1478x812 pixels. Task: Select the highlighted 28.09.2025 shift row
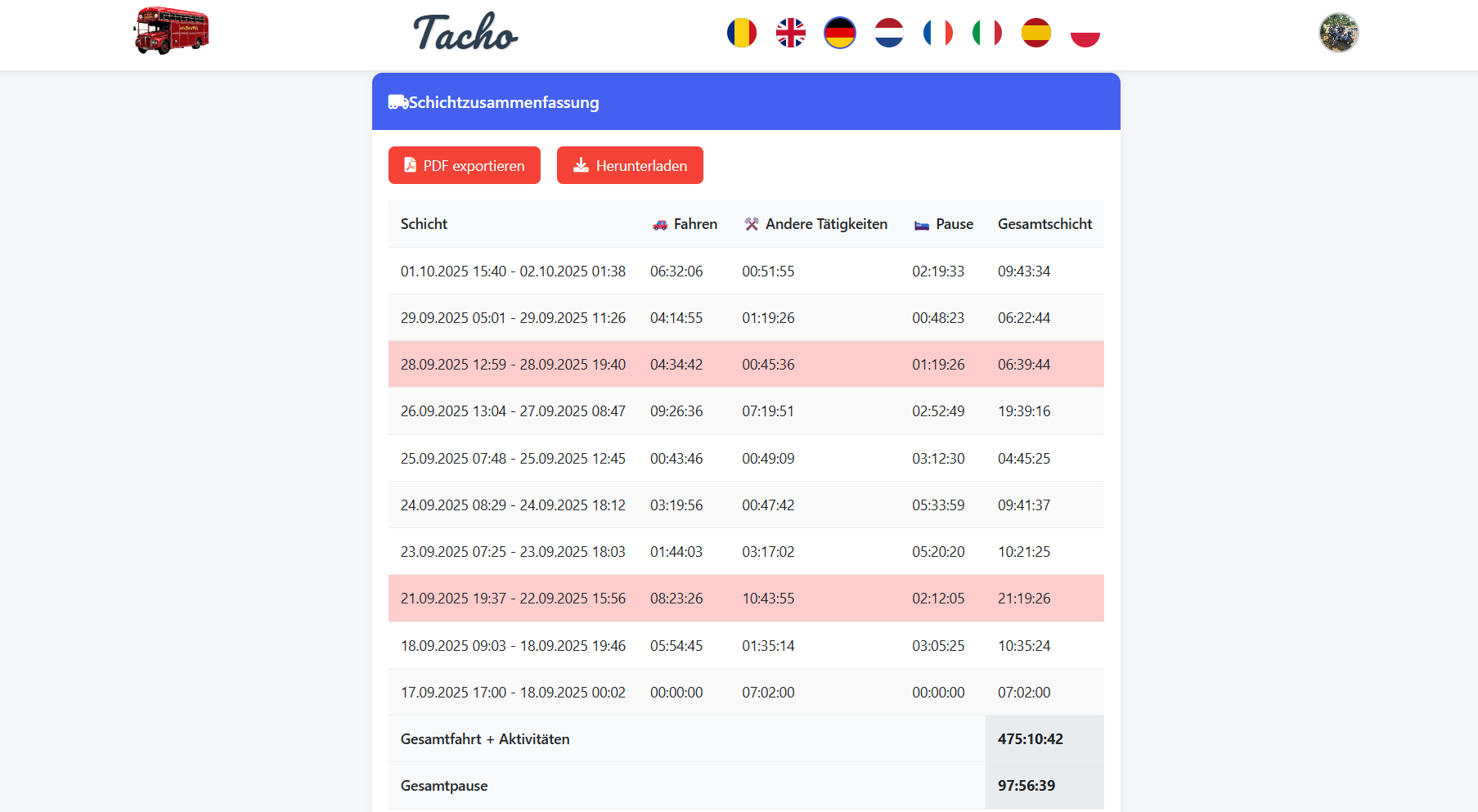pos(745,365)
